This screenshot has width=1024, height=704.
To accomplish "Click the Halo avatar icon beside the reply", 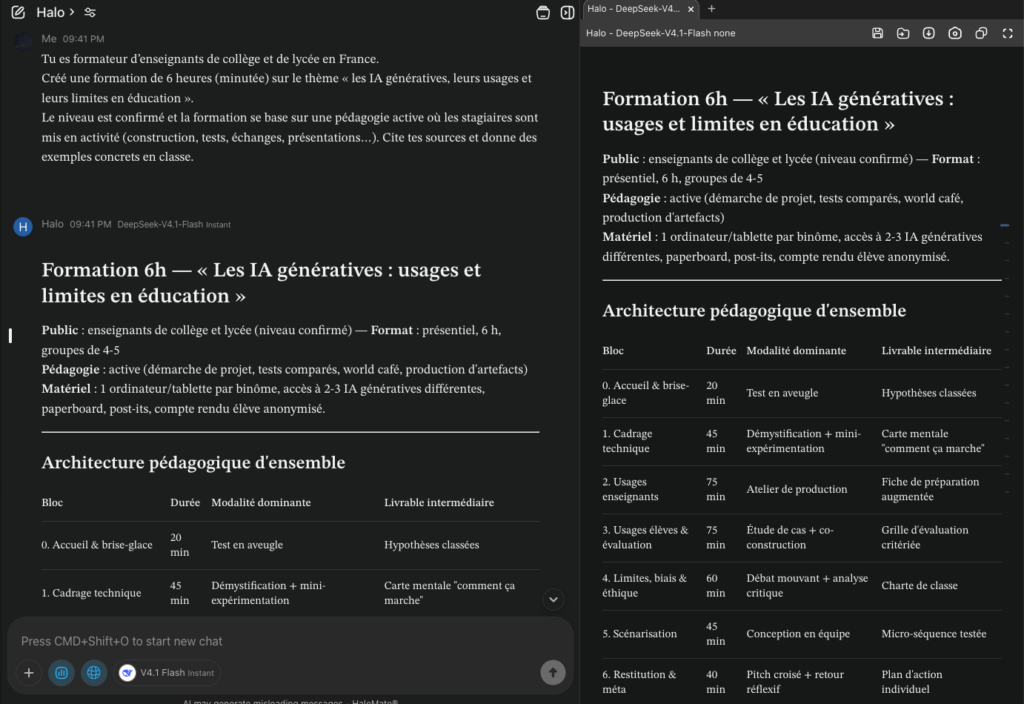I will tap(23, 227).
